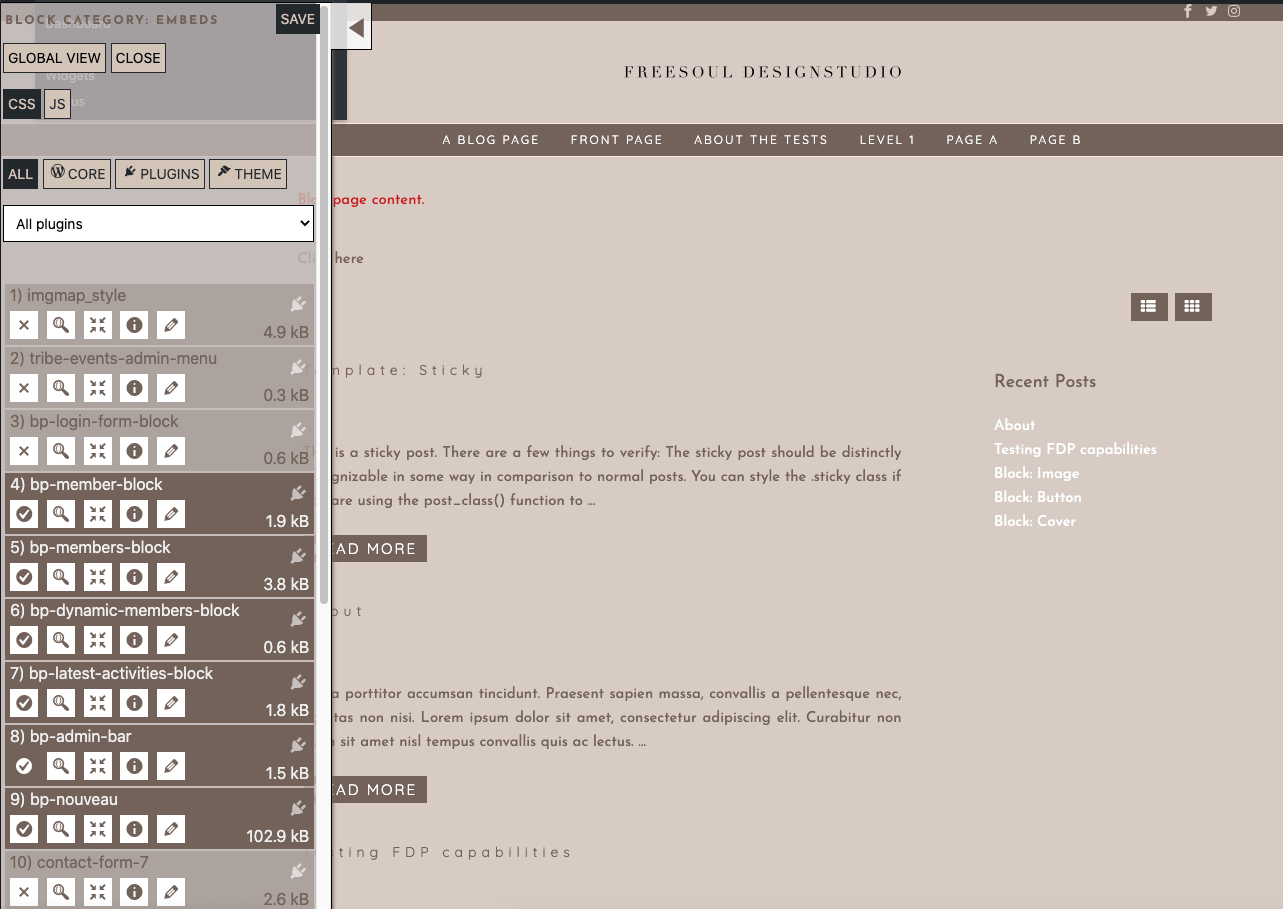The image size is (1283, 909).
Task: Click pencil icon for tribe-events-admin-menu
Action: tap(171, 388)
